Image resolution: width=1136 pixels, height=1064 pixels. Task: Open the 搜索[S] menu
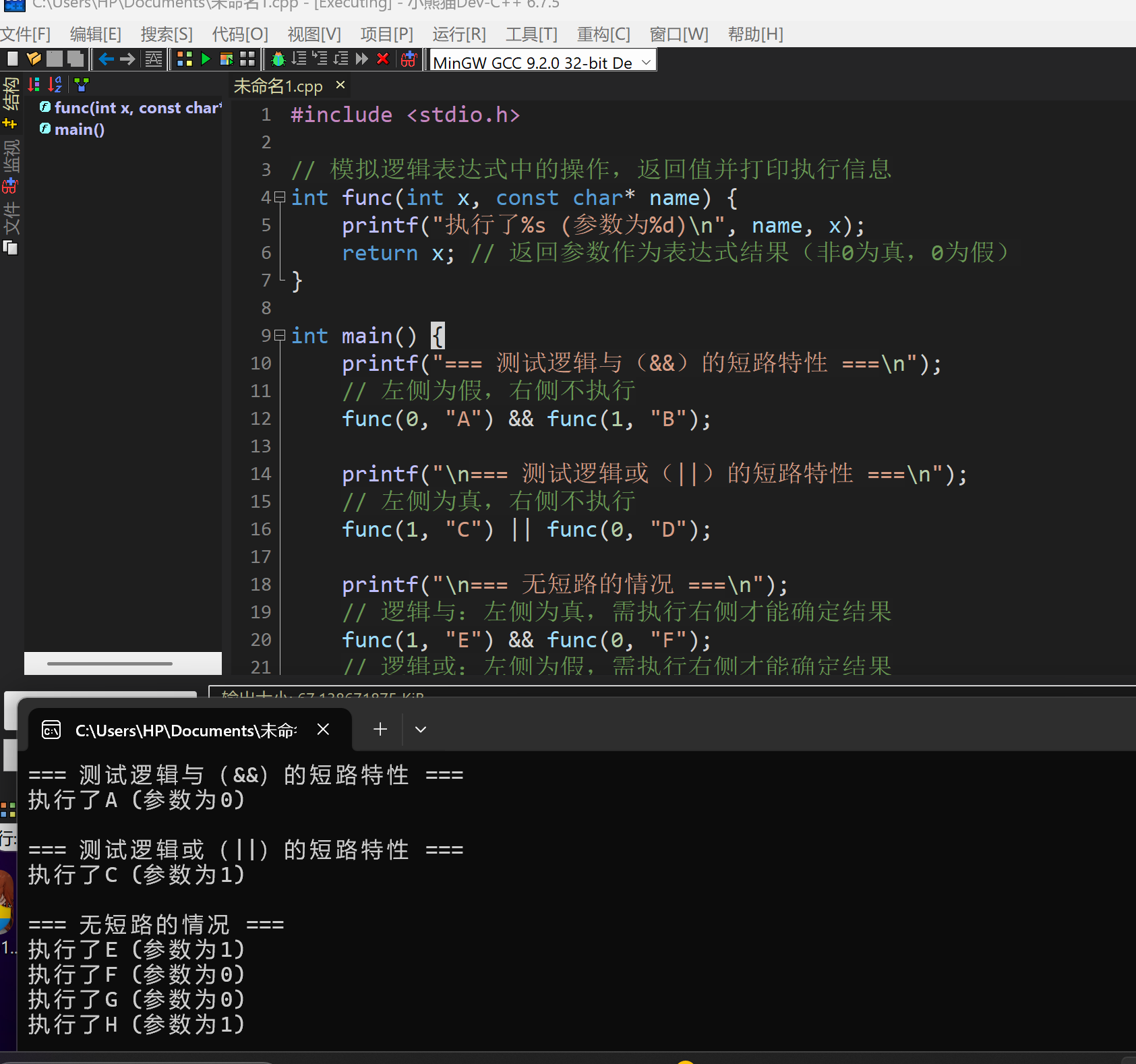(167, 34)
